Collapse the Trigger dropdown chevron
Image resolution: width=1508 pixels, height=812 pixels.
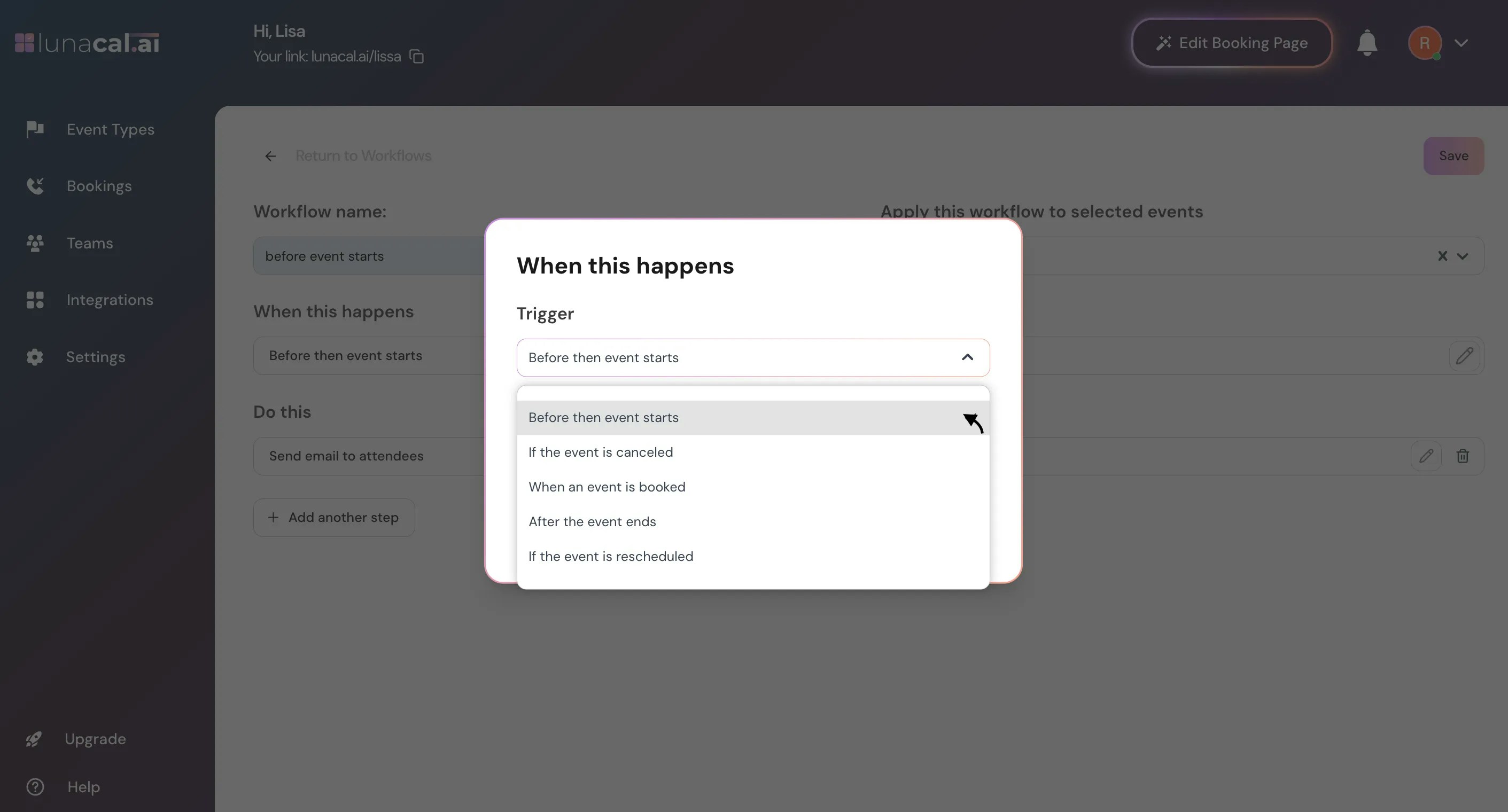[x=967, y=357]
